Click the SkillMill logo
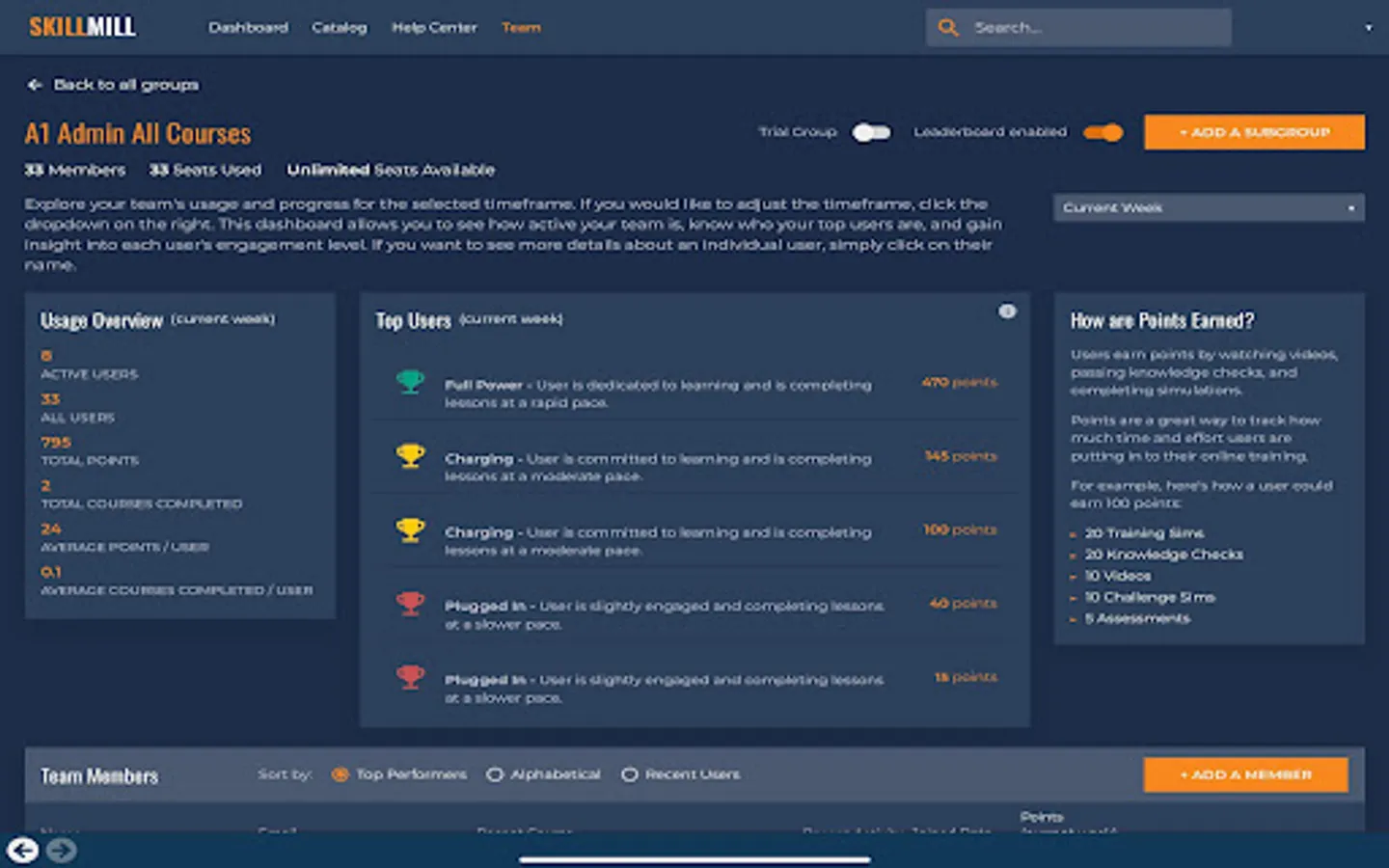This screenshot has height=868, width=1389. 82,27
